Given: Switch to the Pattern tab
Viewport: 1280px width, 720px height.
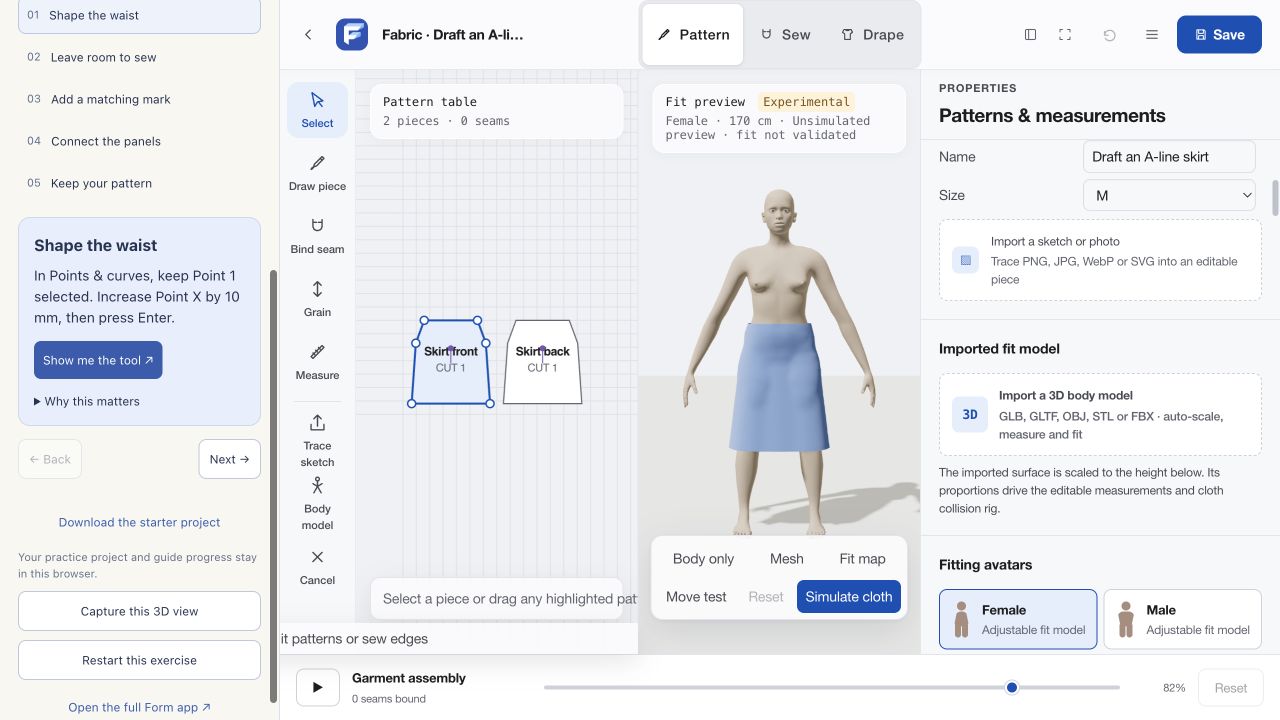Looking at the screenshot, I should coord(693,35).
